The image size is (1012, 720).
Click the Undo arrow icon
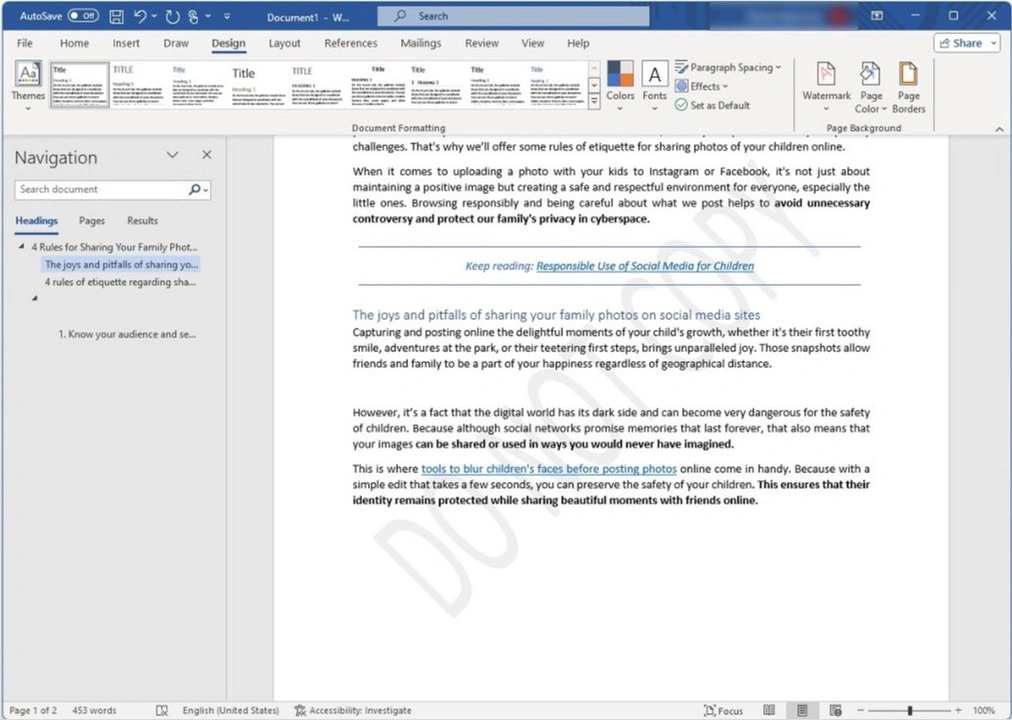[140, 17]
